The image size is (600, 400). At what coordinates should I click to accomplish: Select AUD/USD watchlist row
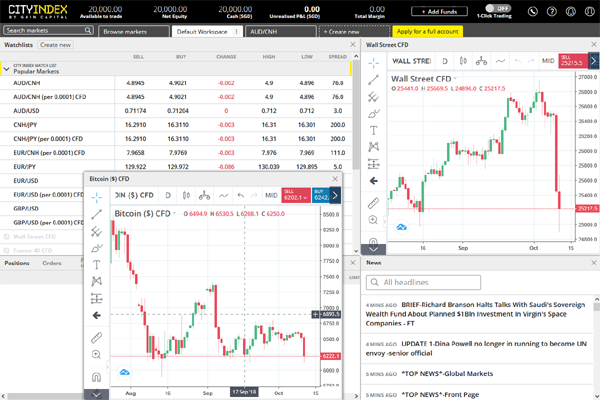pos(176,111)
